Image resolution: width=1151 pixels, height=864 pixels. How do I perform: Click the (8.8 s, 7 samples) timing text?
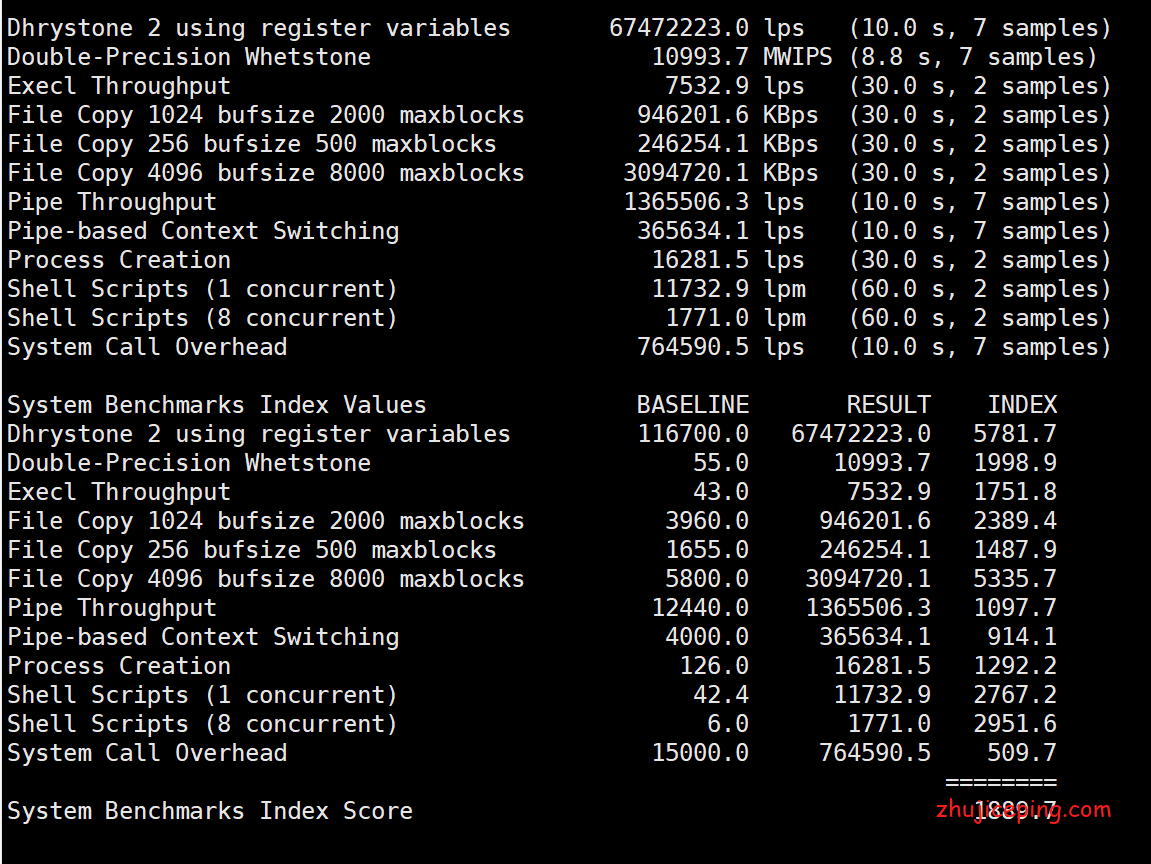[x=973, y=57]
